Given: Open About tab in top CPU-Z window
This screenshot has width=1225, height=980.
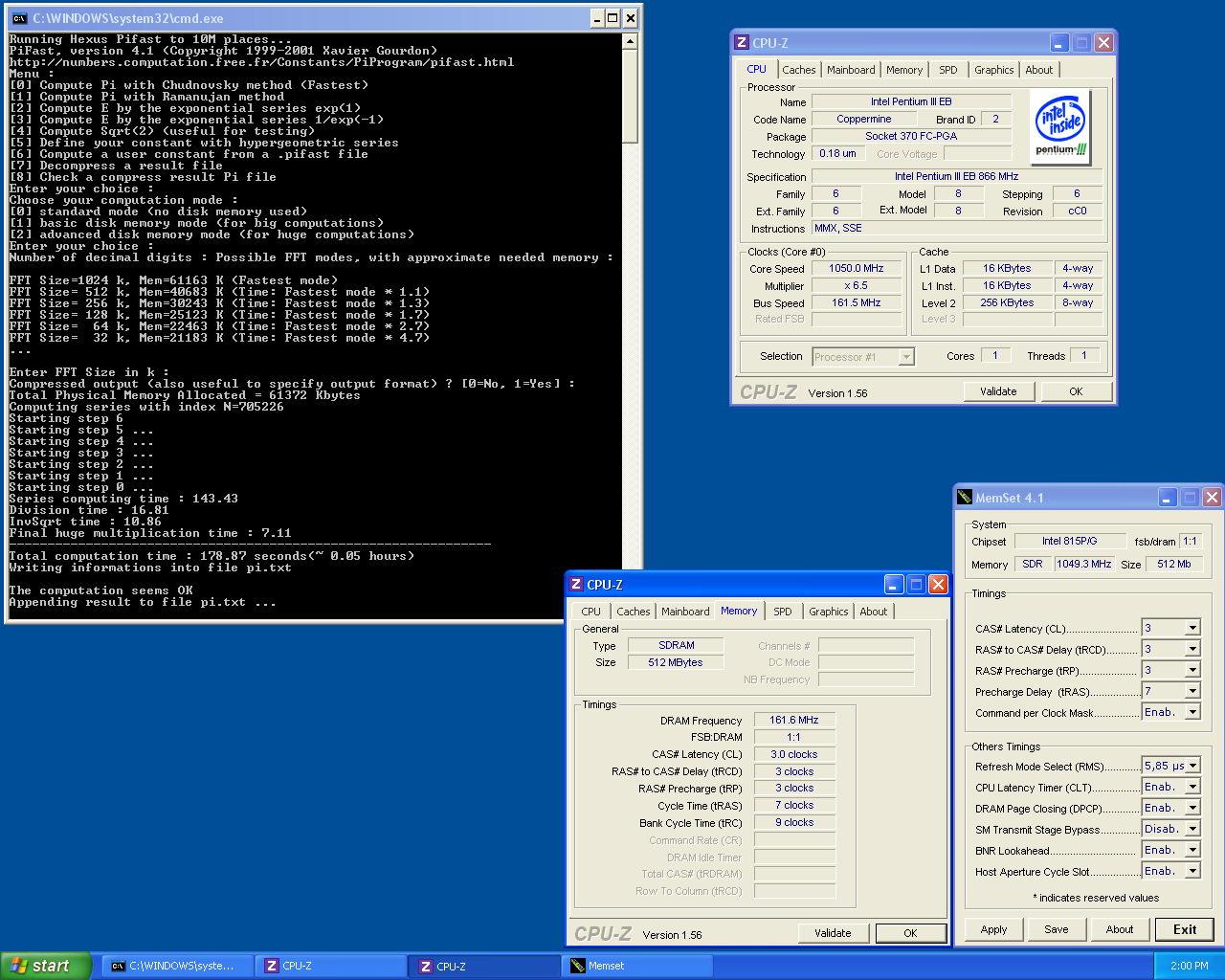Looking at the screenshot, I should (x=1038, y=70).
